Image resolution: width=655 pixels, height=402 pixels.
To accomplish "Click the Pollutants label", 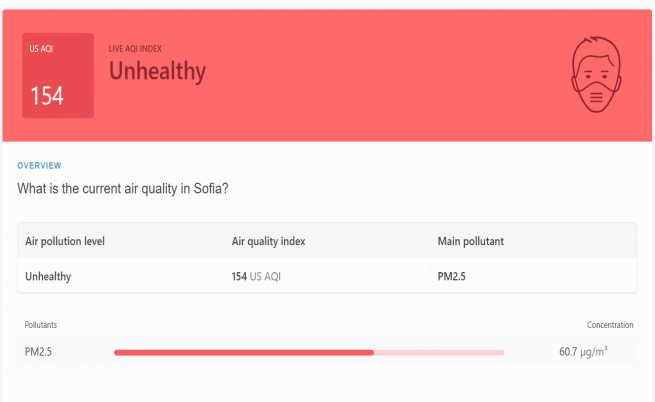I will point(41,325).
